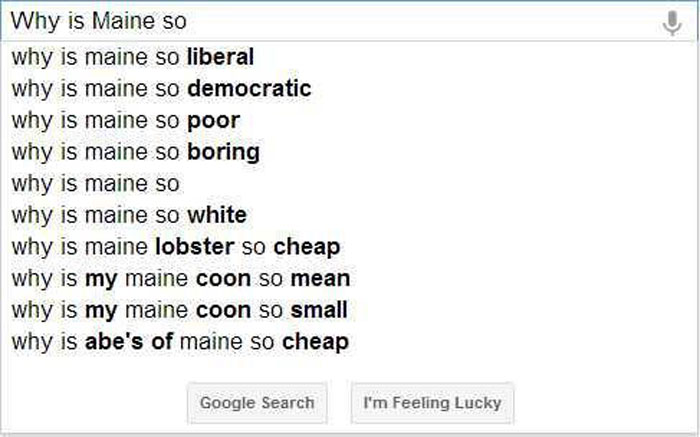Choose the plain 'why is maine so' suggestion
700x437 pixels.
pyautogui.click(x=349, y=184)
